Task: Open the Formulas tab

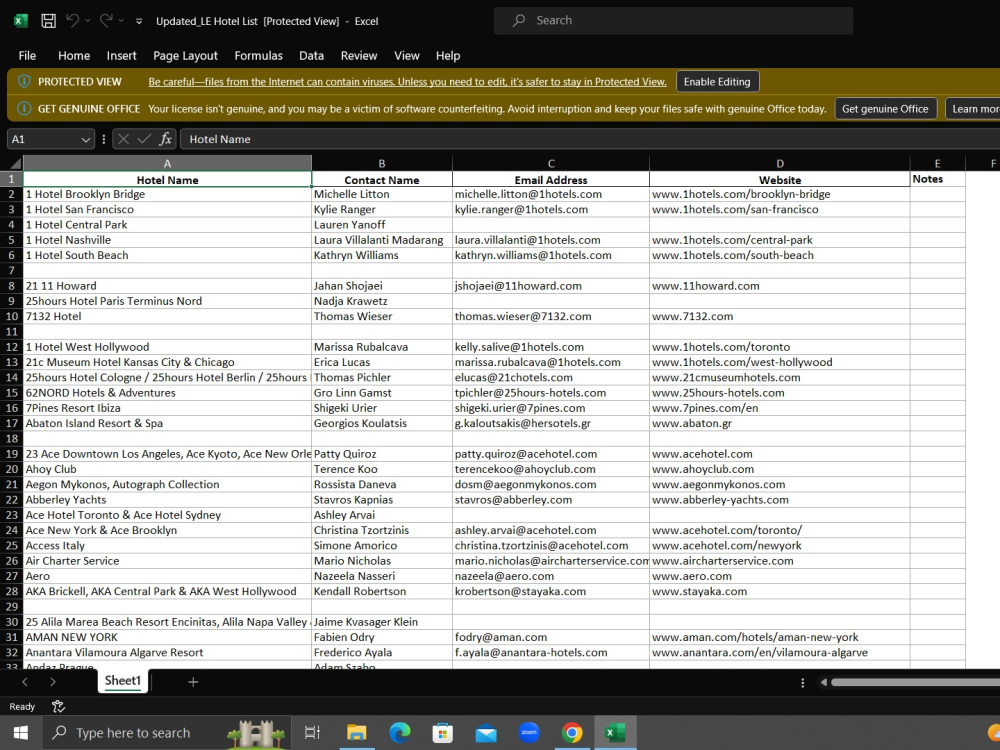Action: click(x=258, y=55)
